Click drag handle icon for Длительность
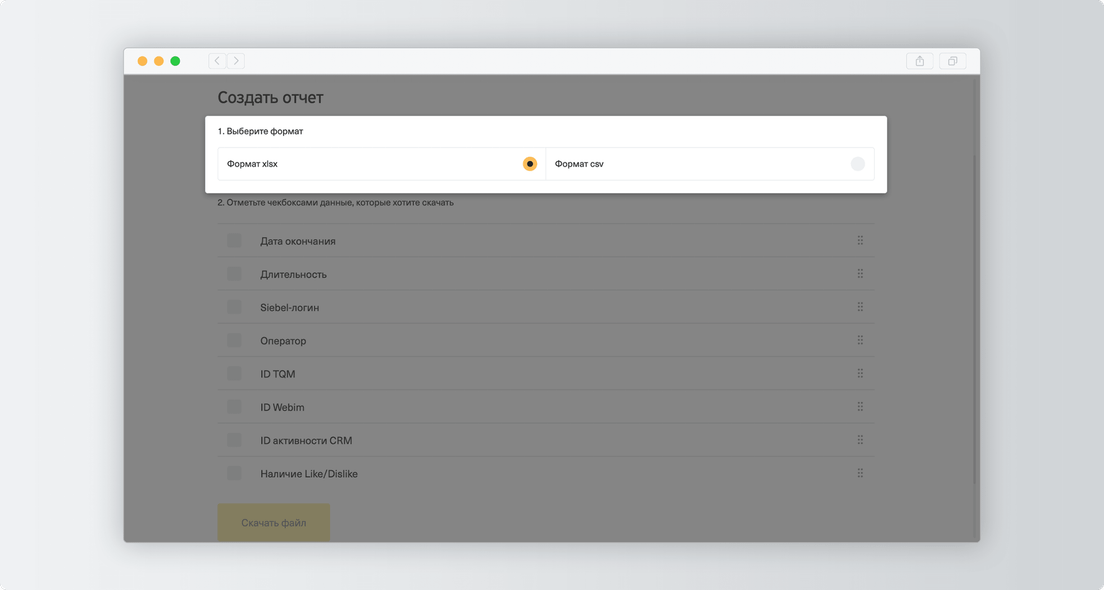The width and height of the screenshot is (1104, 590). [860, 274]
